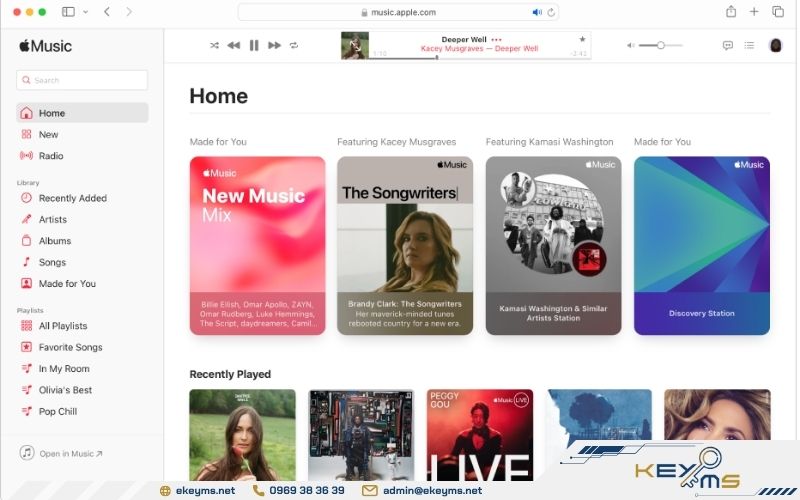800x500 pixels.
Task: Open the In My Room playlist
Action: click(x=82, y=368)
